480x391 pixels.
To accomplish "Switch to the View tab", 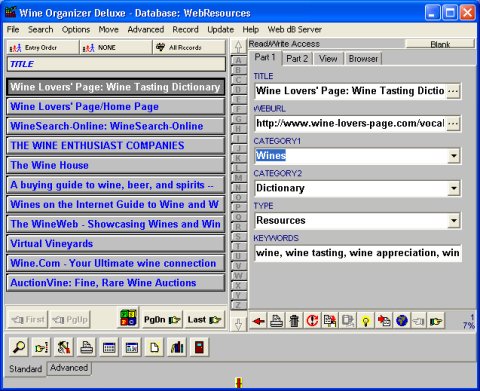I will pos(328,59).
